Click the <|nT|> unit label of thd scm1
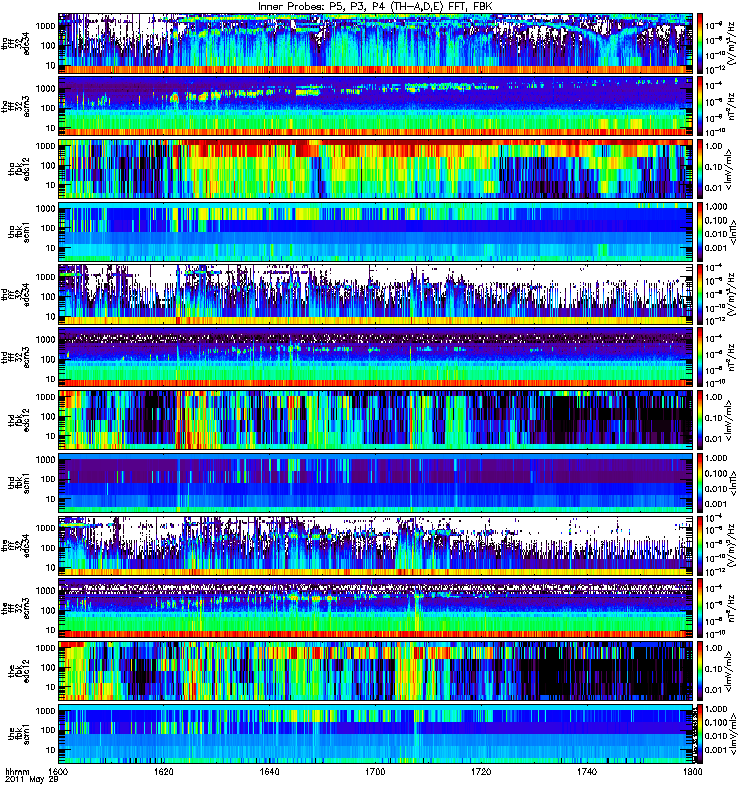 734,483
